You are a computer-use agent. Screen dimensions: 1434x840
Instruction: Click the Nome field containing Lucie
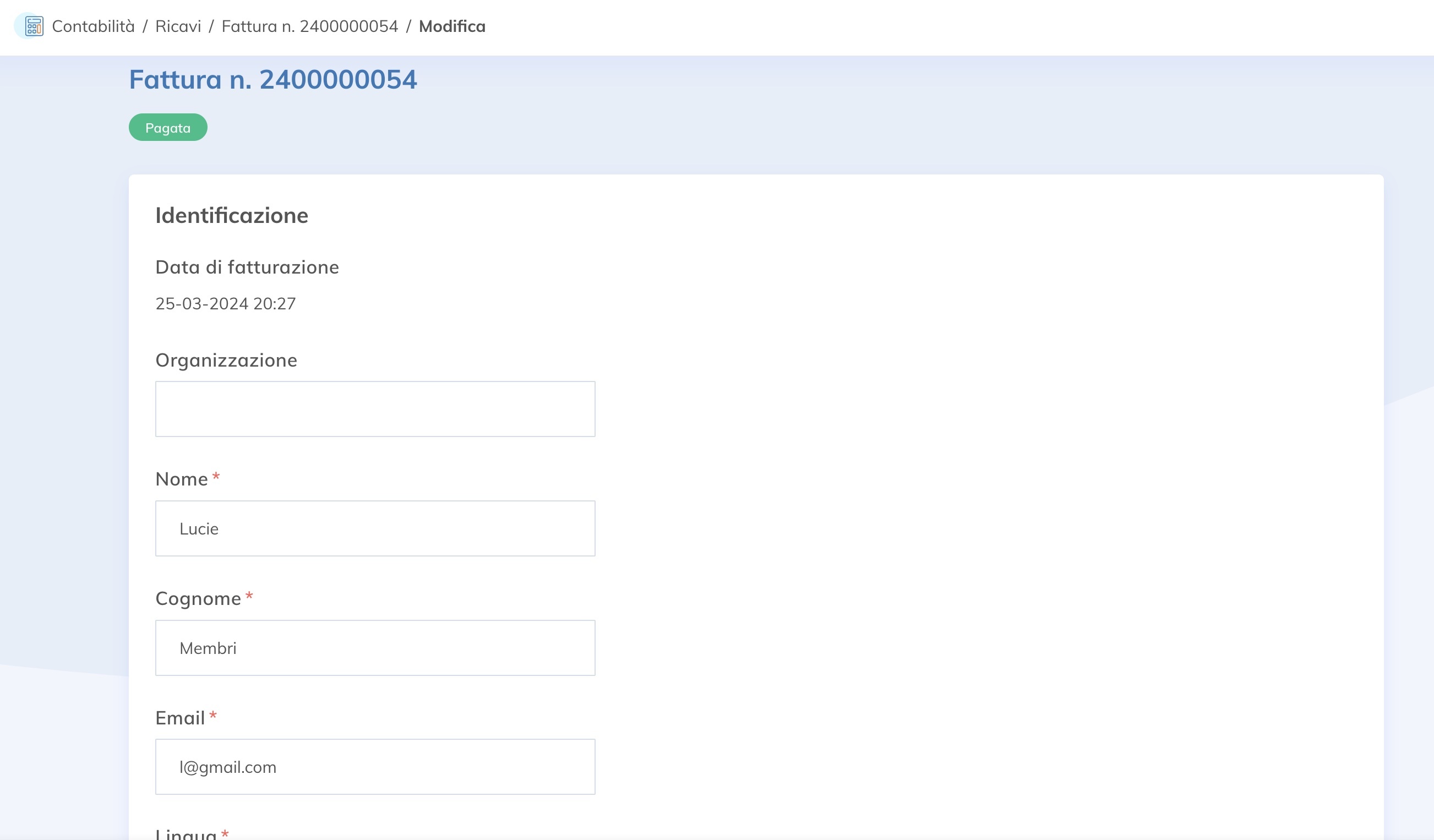375,528
